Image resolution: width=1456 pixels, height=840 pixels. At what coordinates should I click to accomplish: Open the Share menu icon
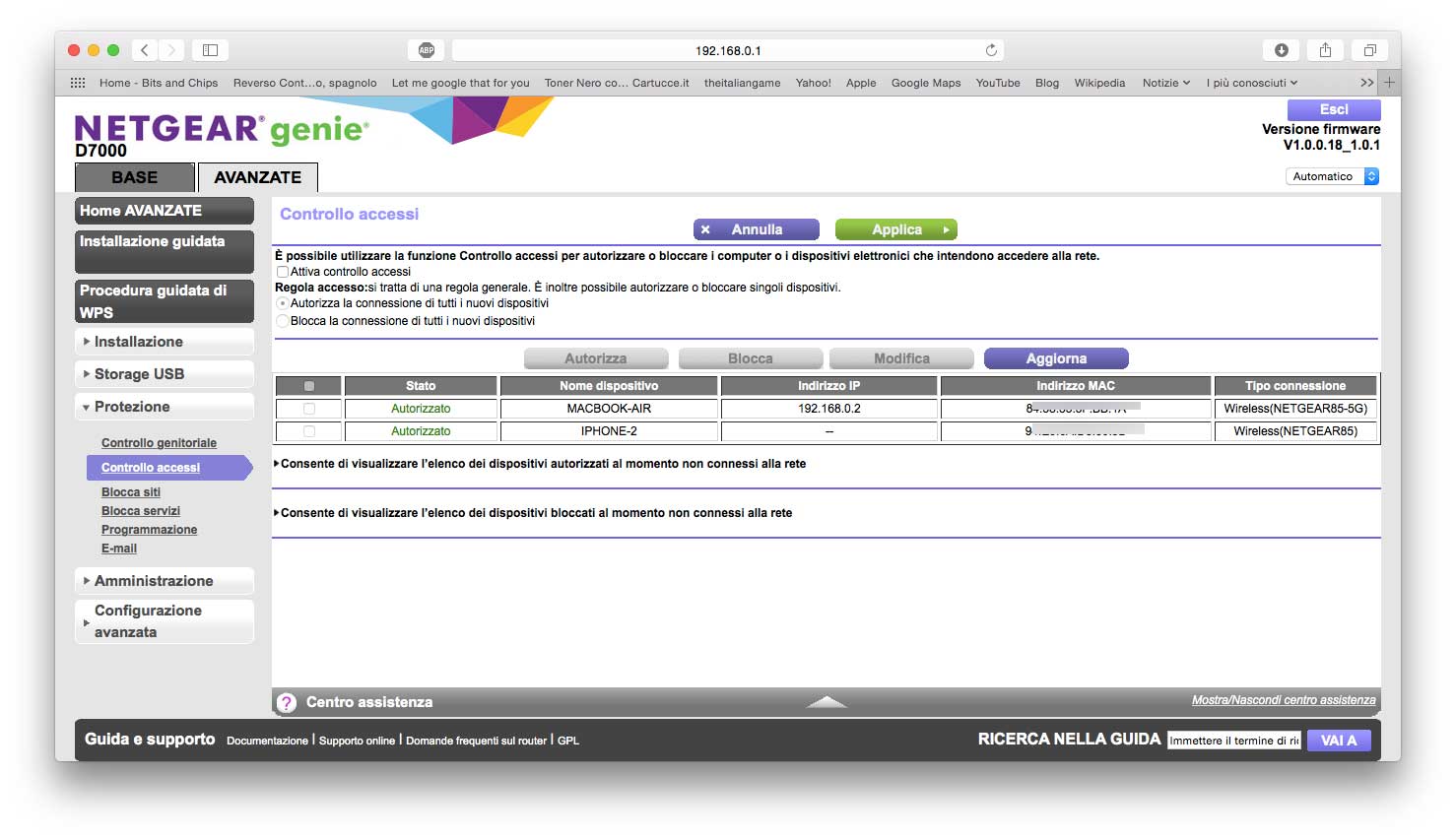tap(1325, 50)
